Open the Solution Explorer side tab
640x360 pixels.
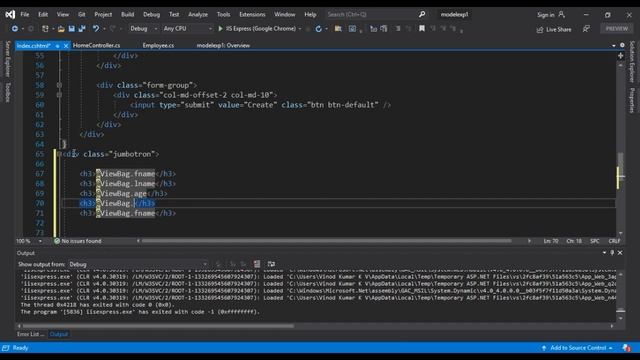632,61
